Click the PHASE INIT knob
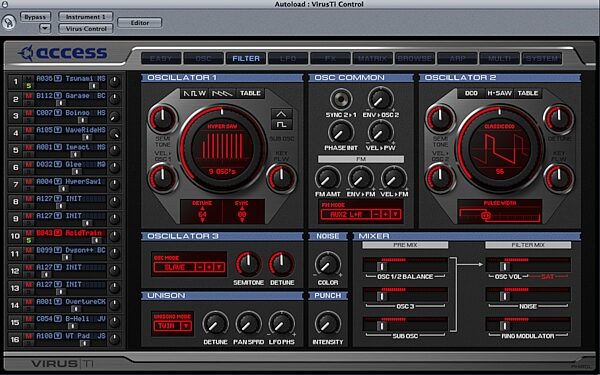 coord(340,132)
